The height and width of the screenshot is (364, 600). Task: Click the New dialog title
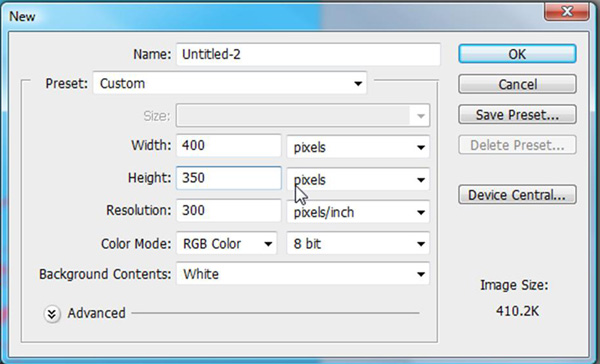22,16
